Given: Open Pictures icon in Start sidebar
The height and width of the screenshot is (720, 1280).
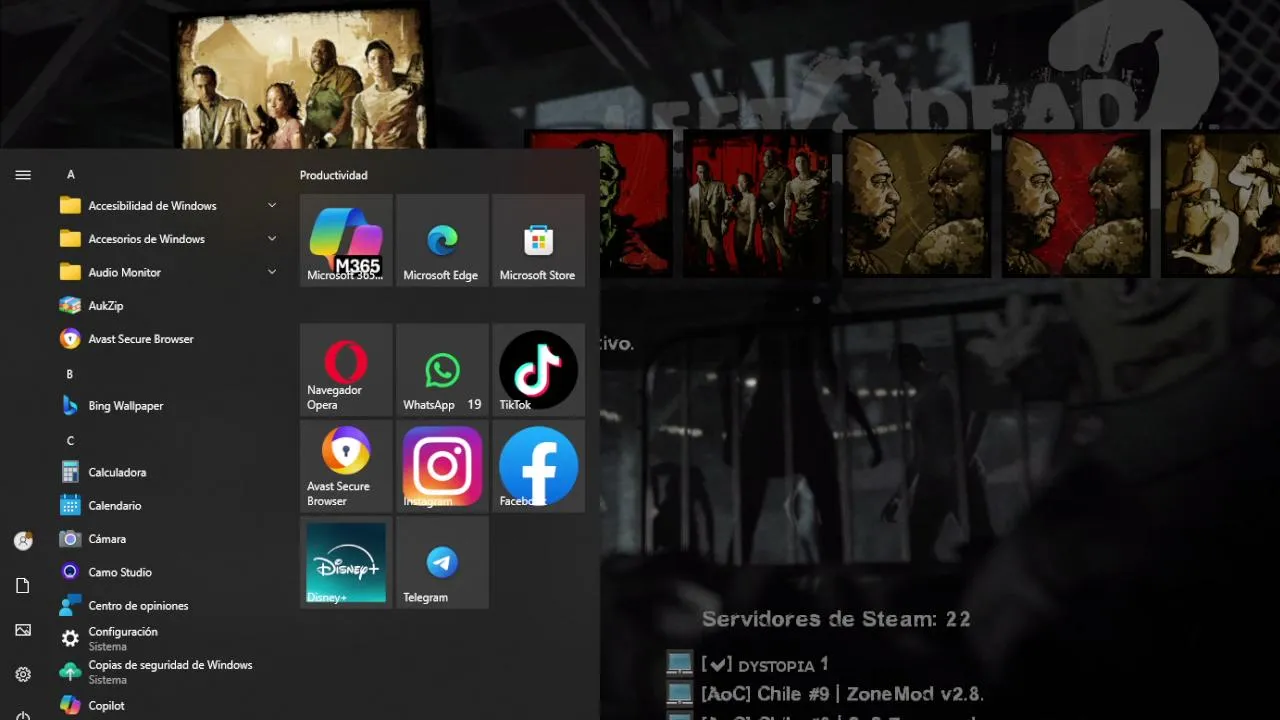Looking at the screenshot, I should click(x=23, y=630).
